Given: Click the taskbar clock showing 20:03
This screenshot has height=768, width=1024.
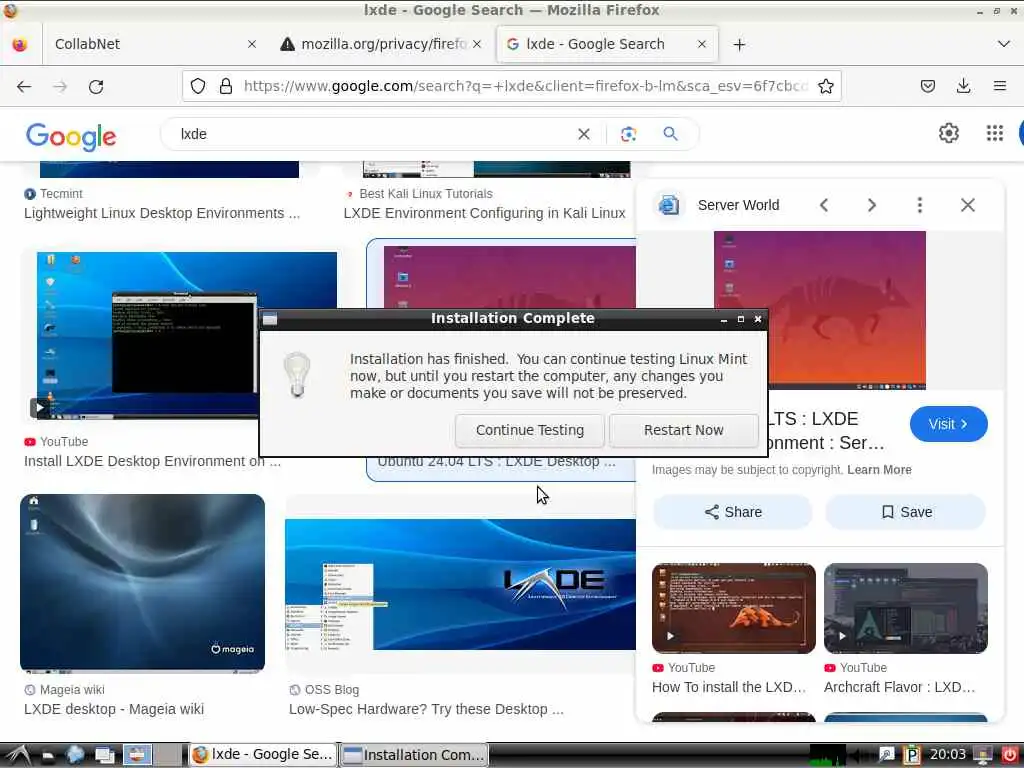Looking at the screenshot, I should click(947, 755).
